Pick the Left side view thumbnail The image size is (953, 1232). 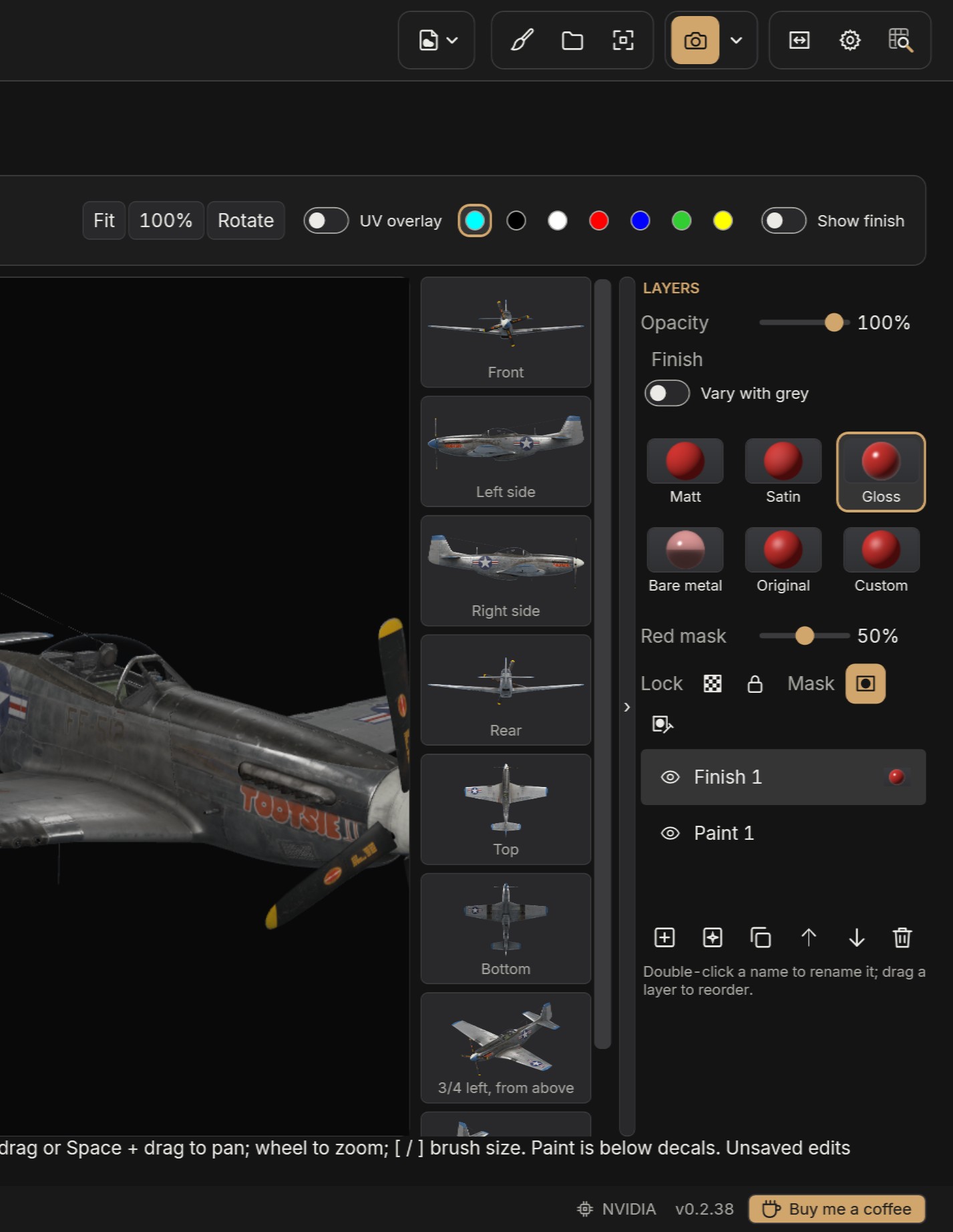506,452
